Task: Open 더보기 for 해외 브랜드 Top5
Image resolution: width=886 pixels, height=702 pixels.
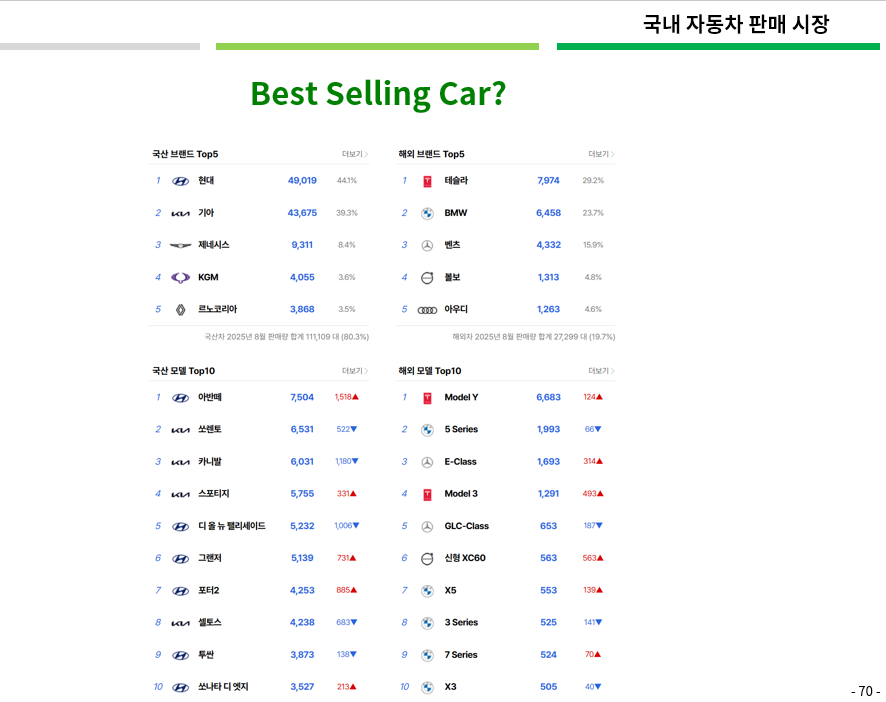Action: (x=599, y=154)
